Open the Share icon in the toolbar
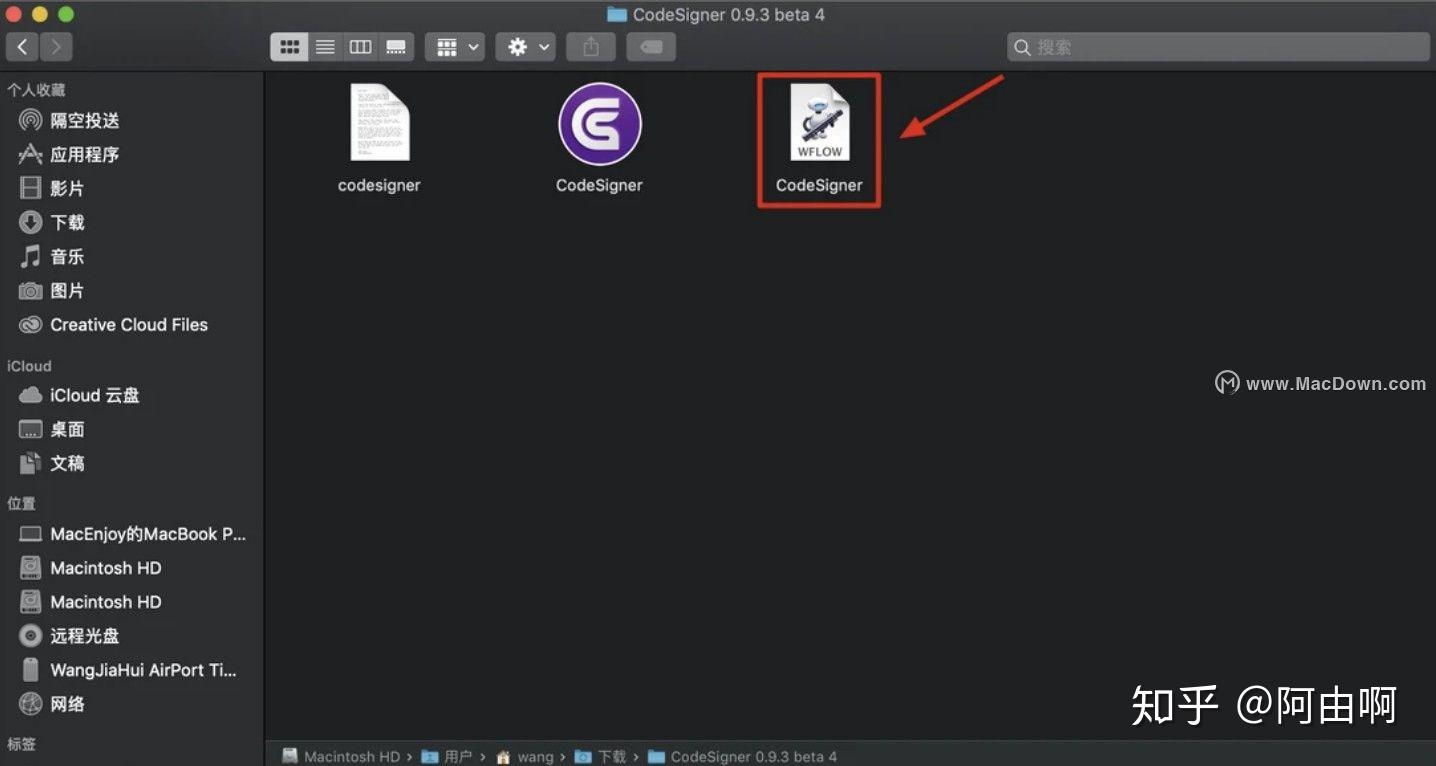1436x766 pixels. [590, 46]
